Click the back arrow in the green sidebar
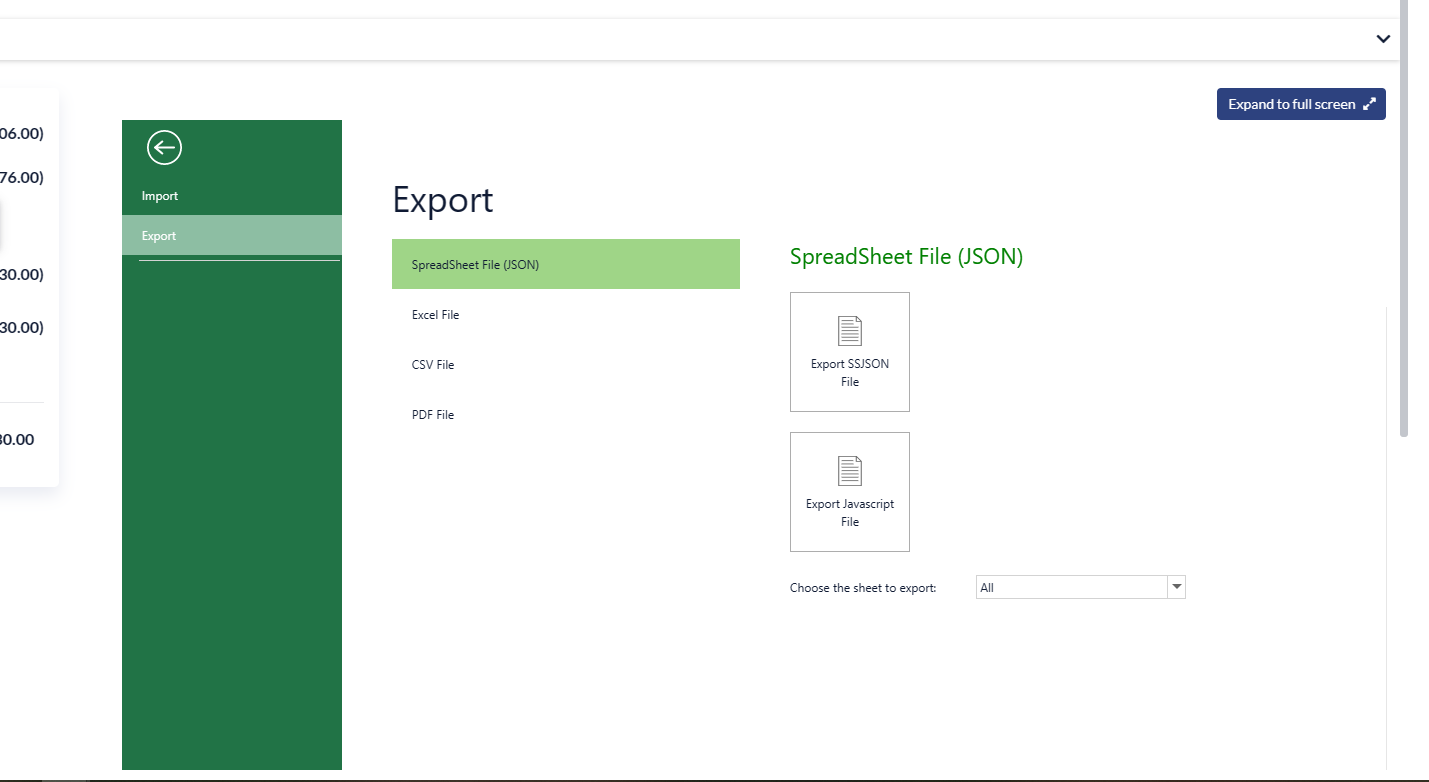This screenshot has width=1429, height=782. click(x=163, y=147)
